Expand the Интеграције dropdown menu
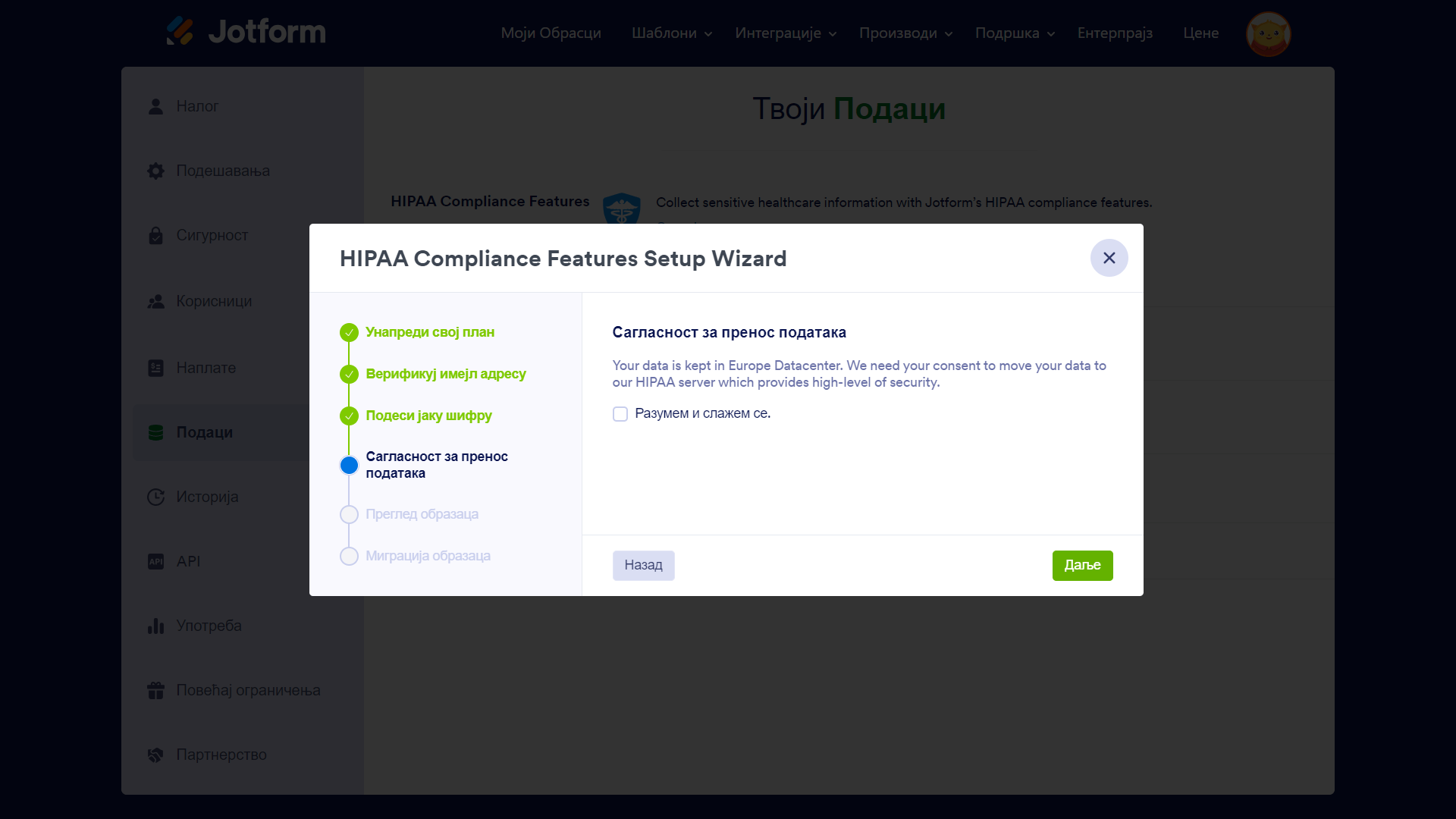This screenshot has width=1456, height=819. pos(785,33)
